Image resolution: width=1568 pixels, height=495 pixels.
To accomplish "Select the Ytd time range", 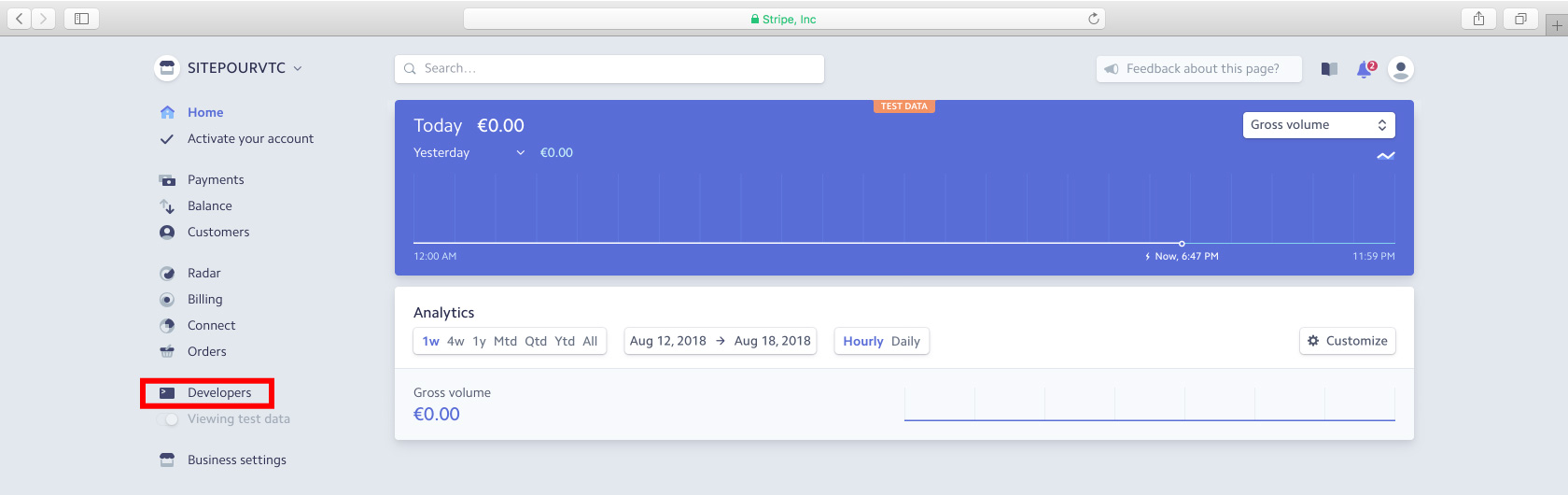I will tap(565, 341).
